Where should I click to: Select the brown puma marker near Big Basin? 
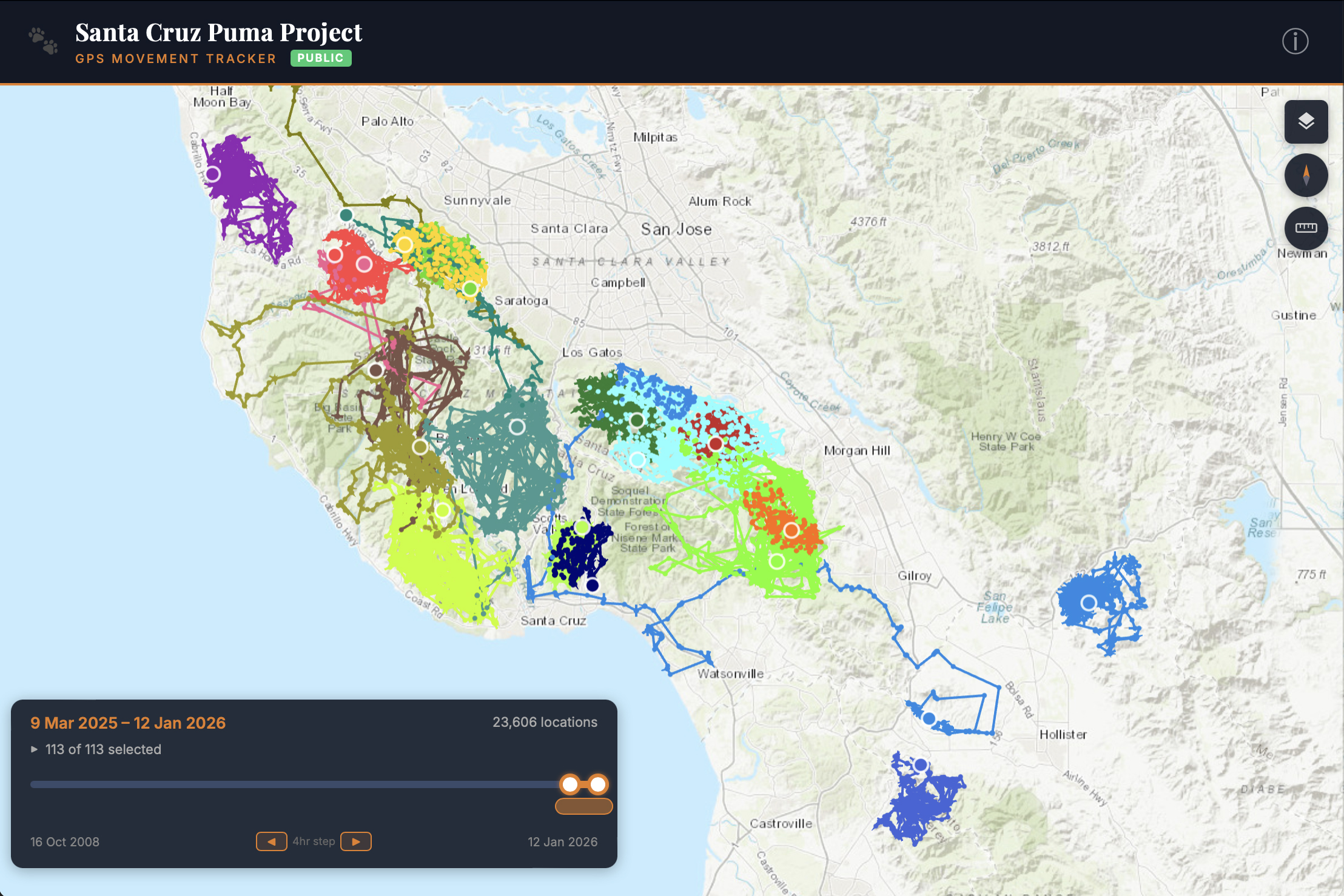376,370
